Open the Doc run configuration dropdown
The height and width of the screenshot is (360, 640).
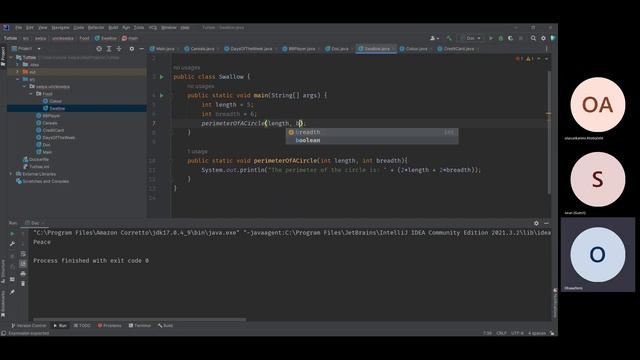[x=471, y=38]
